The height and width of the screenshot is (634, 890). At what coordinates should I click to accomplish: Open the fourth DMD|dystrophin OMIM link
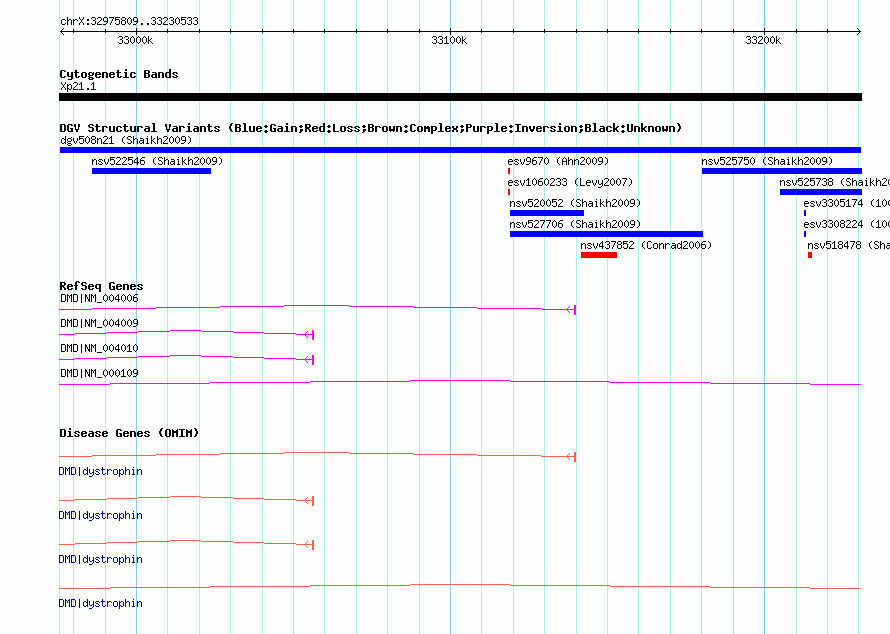point(100,603)
